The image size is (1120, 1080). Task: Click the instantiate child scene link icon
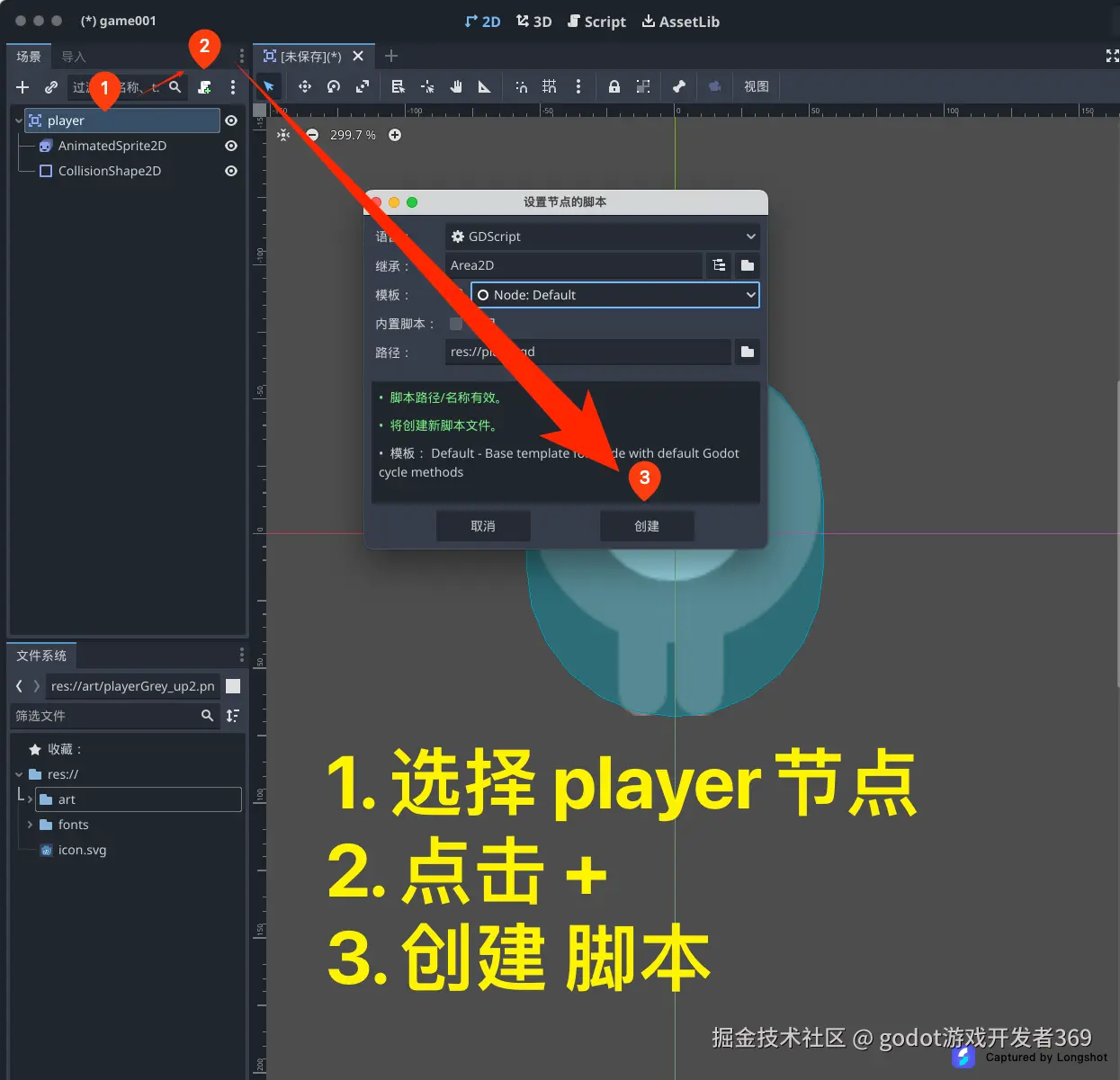pyautogui.click(x=51, y=87)
